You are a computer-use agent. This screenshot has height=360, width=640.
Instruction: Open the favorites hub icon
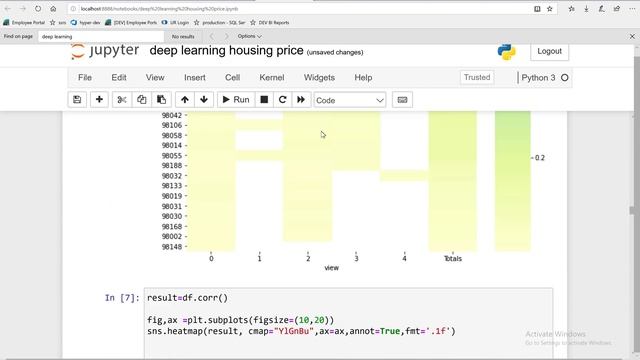pos(571,9)
